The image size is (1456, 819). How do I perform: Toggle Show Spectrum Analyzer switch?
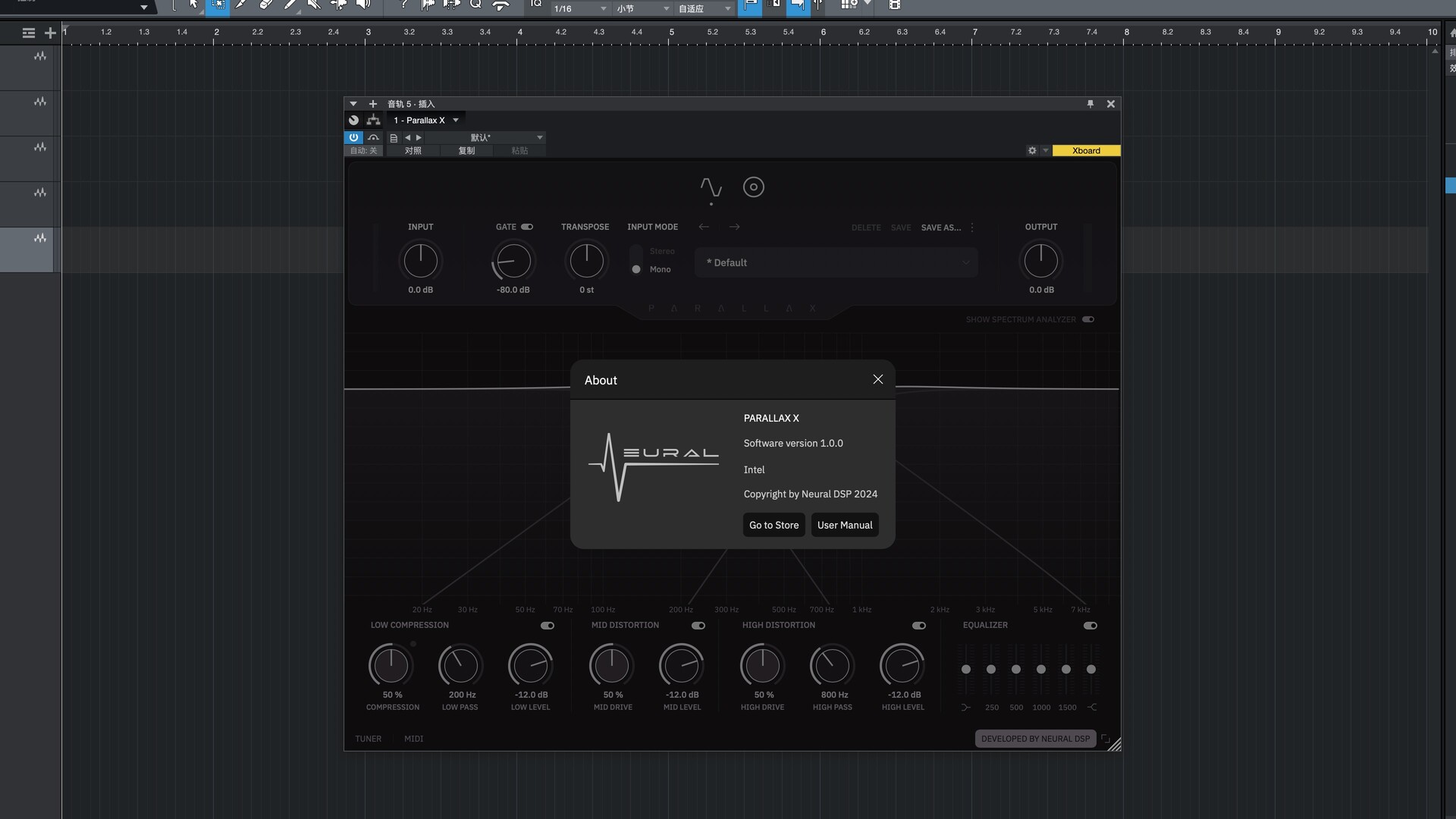click(1088, 319)
